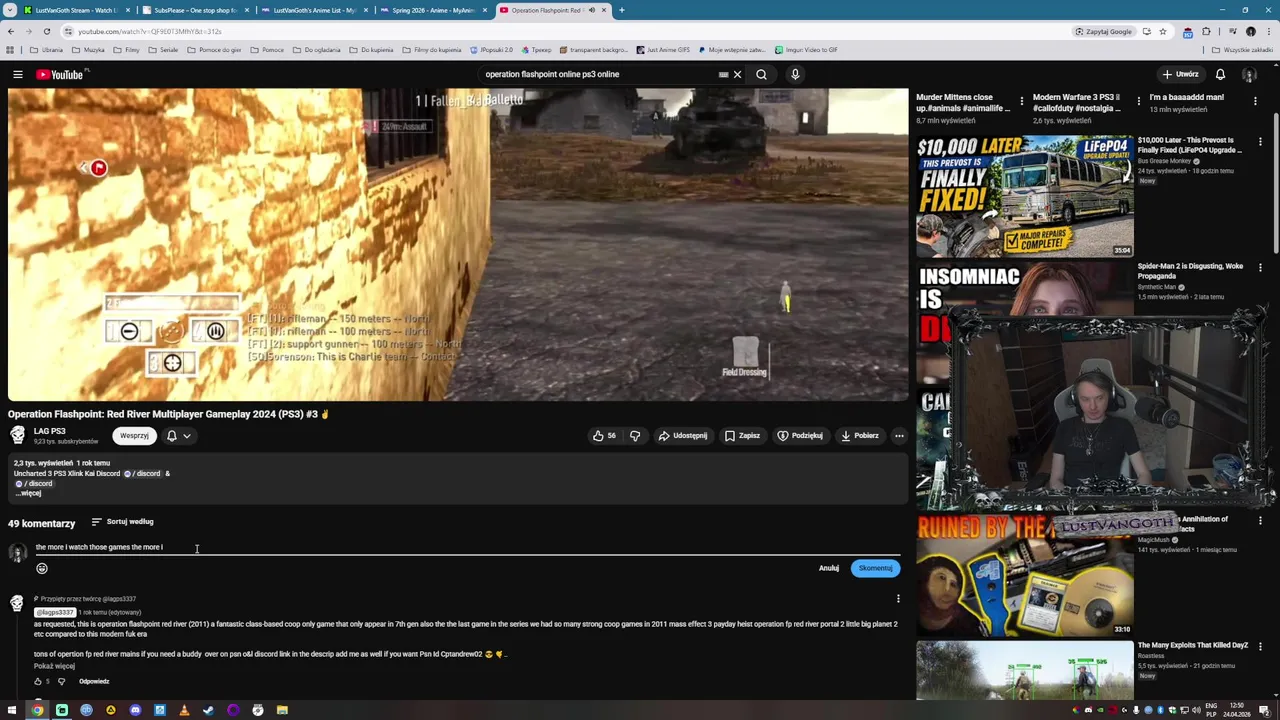
Task: Start voice search with microphone icon
Action: coord(795,74)
